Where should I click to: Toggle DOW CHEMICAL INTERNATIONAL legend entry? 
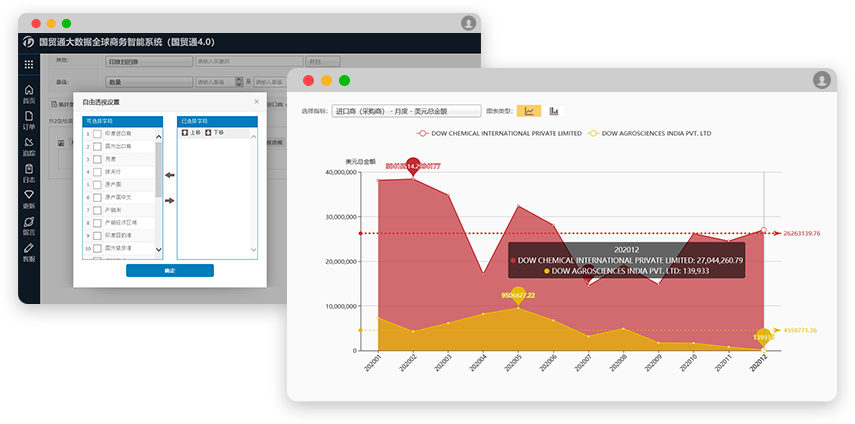(499, 134)
